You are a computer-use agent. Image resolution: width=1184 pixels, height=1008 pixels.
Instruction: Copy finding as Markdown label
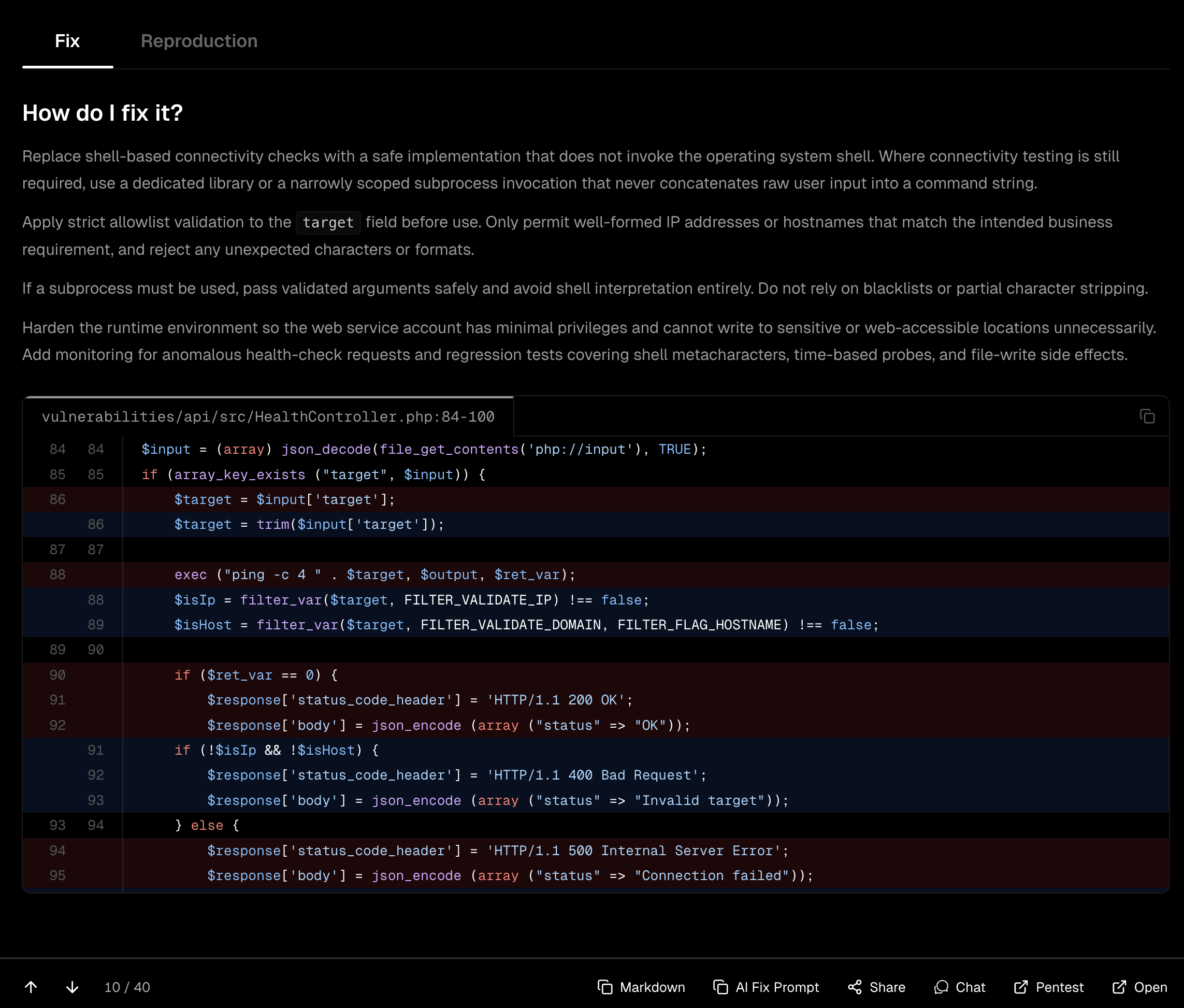652,987
